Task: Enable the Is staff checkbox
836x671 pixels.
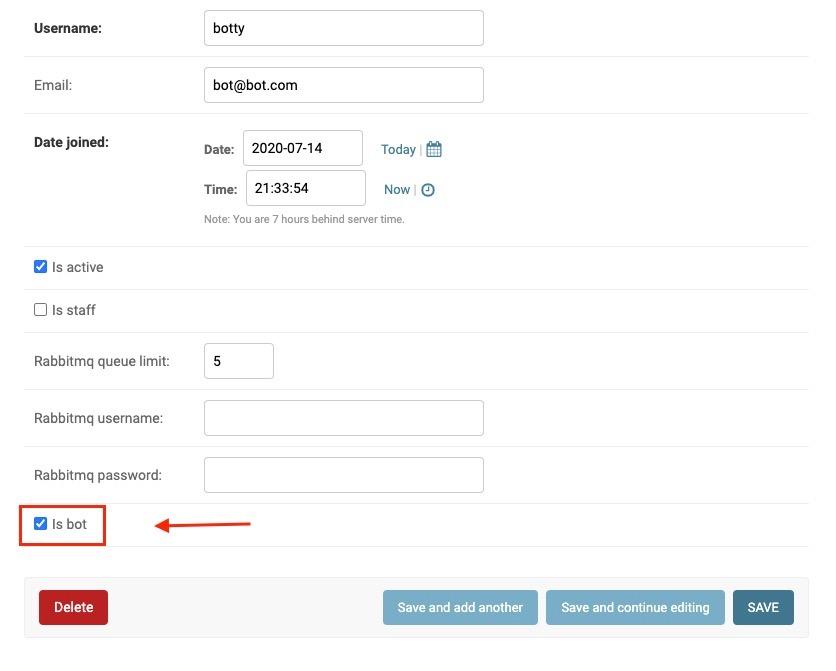Action: (40, 309)
